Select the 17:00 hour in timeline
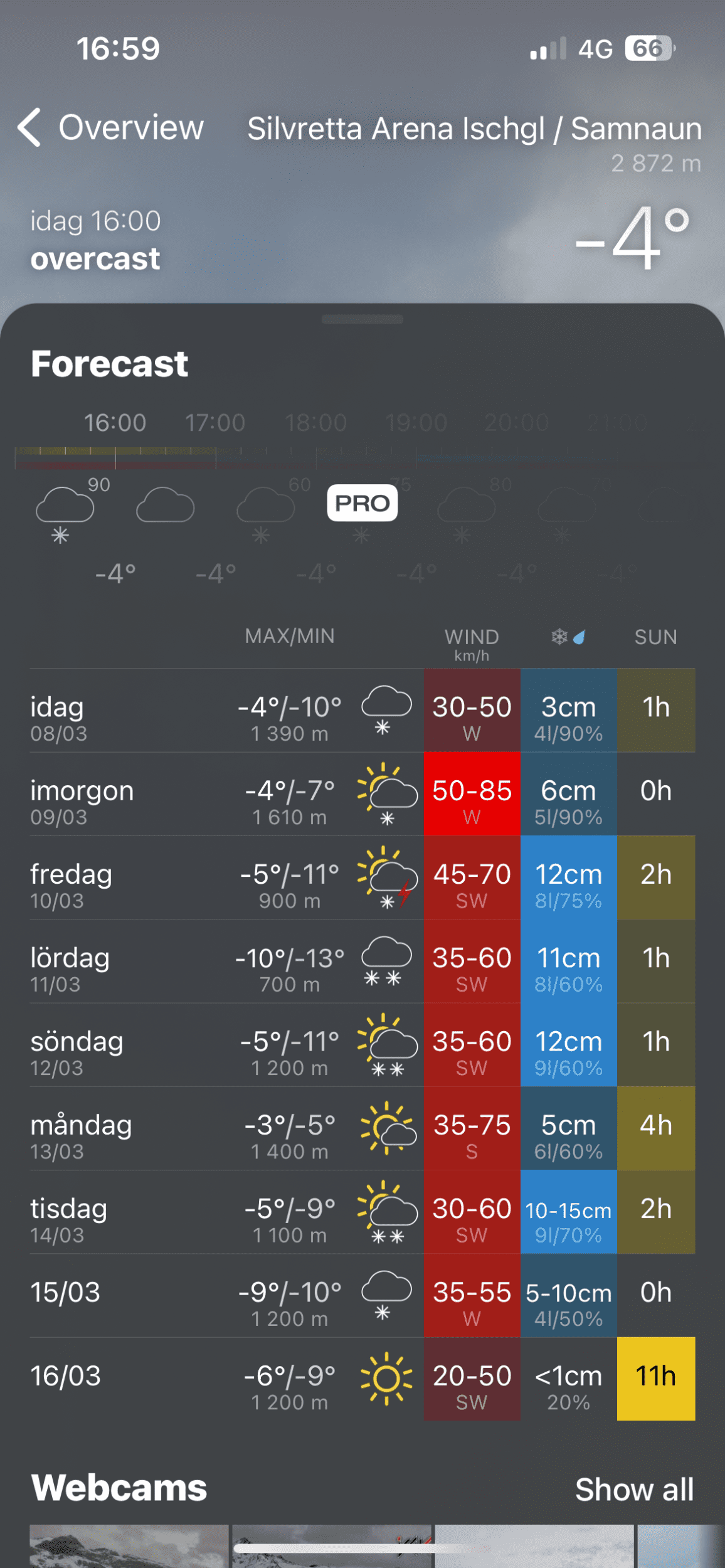 pyautogui.click(x=214, y=423)
